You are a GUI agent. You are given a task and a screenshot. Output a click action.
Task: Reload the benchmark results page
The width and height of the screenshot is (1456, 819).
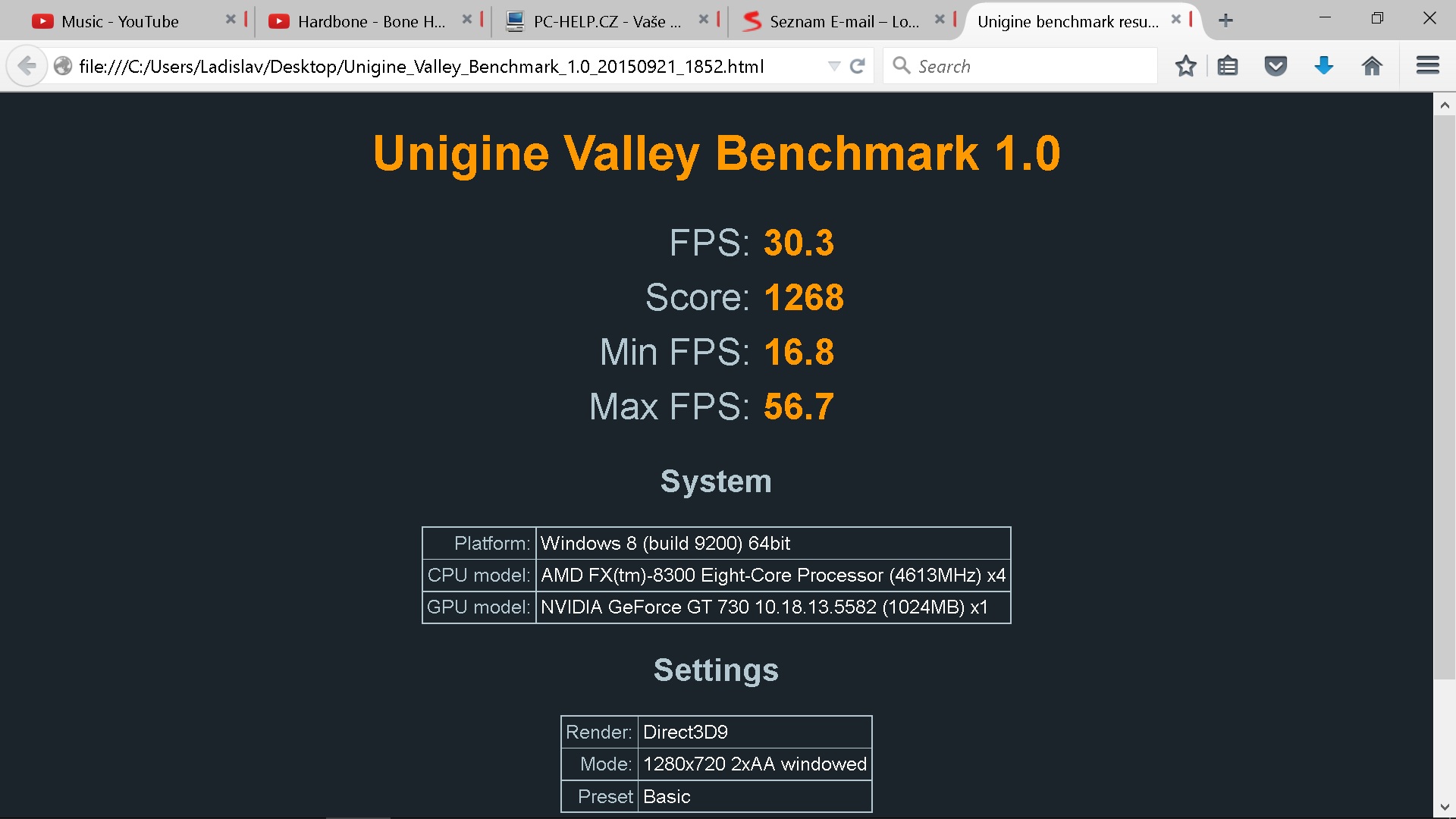[858, 66]
